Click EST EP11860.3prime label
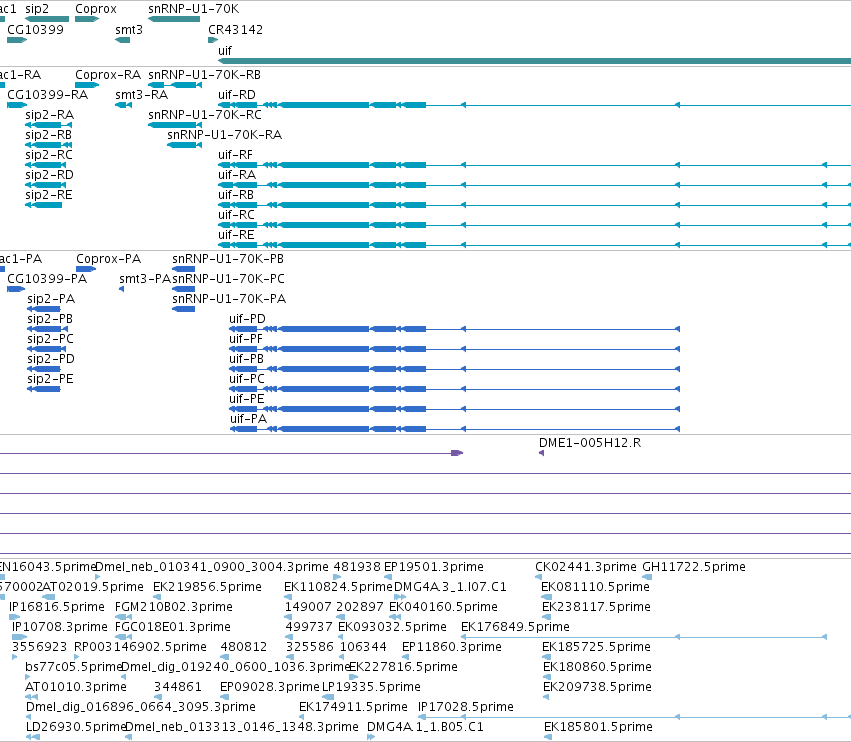Screen dimensions: 851x742 coord(452,647)
